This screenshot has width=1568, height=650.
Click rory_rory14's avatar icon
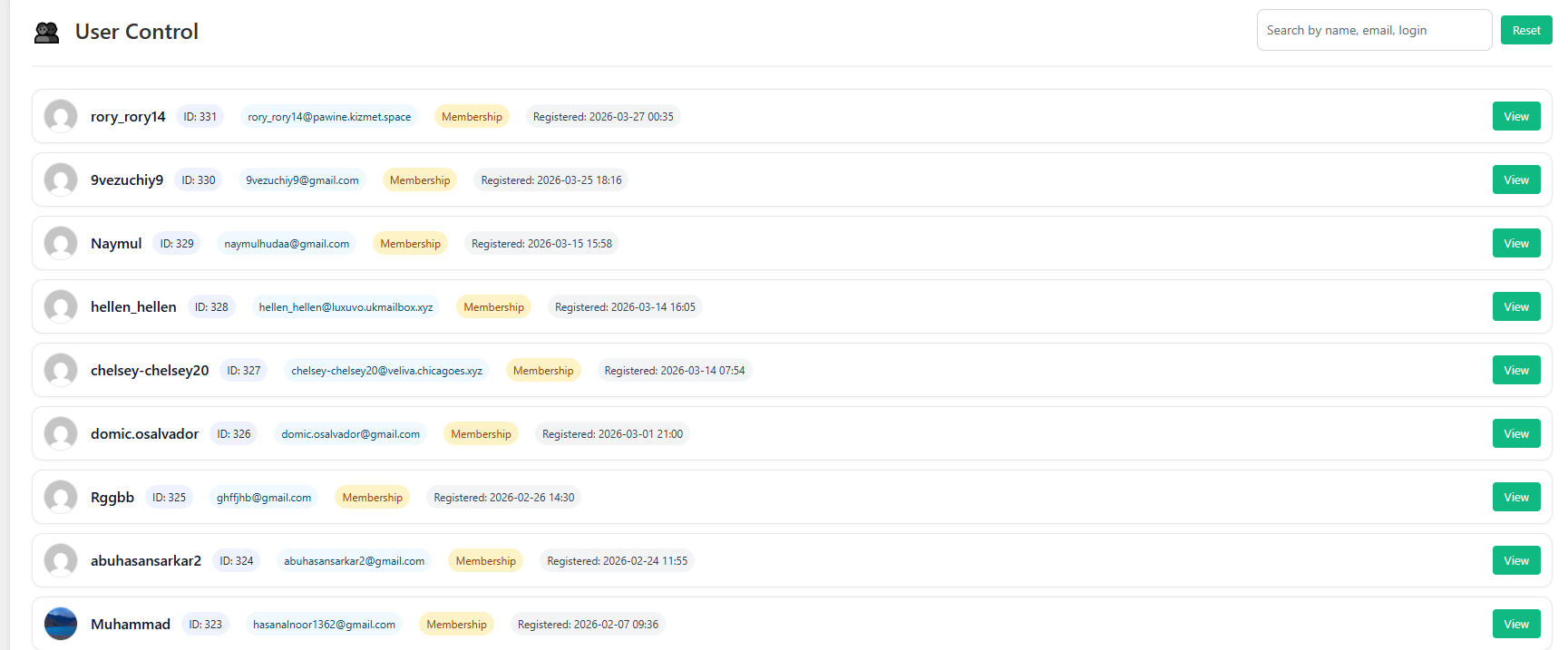click(x=61, y=116)
